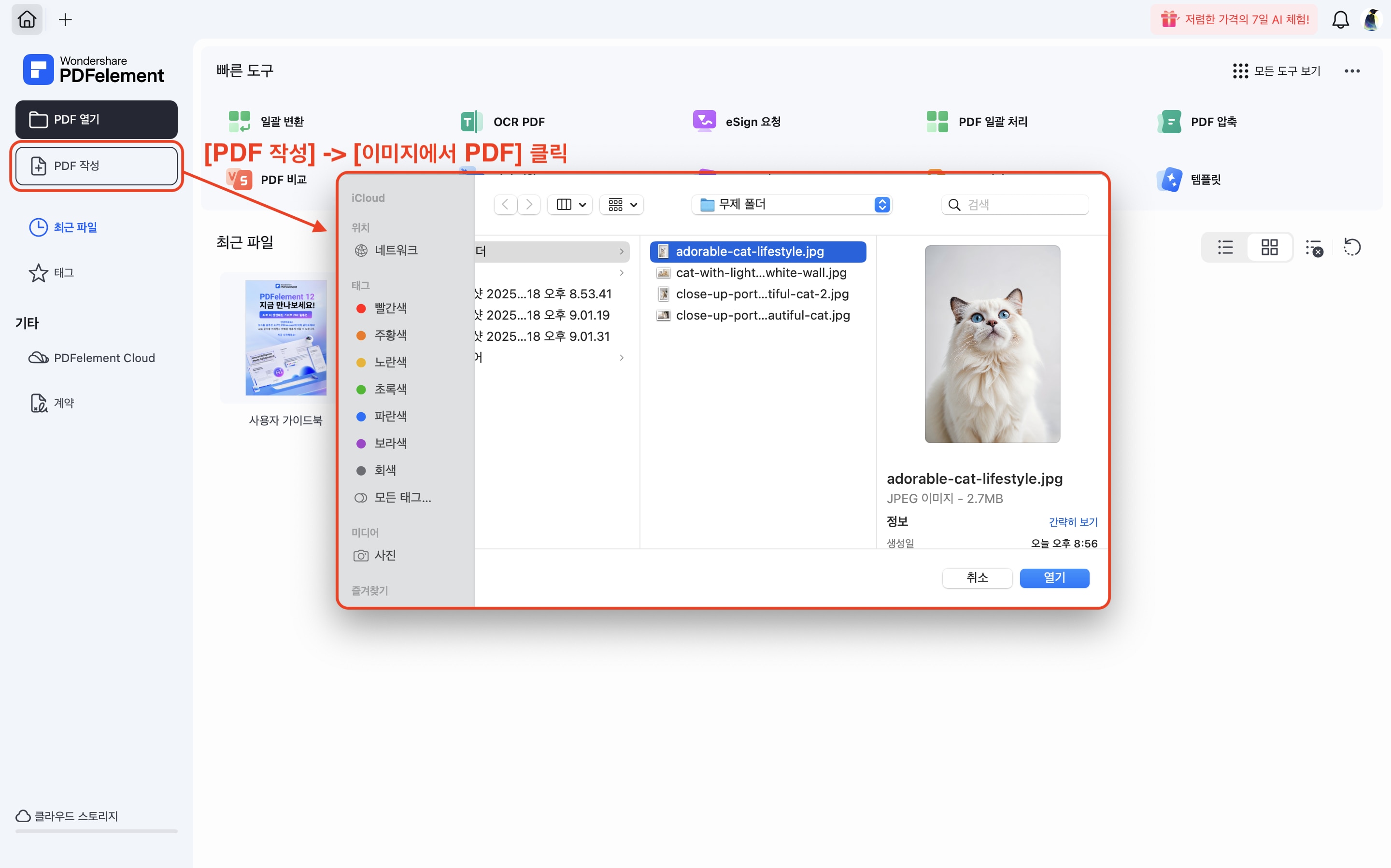Select the 빨간색 red tag
The width and height of the screenshot is (1391, 868).
tap(390, 308)
